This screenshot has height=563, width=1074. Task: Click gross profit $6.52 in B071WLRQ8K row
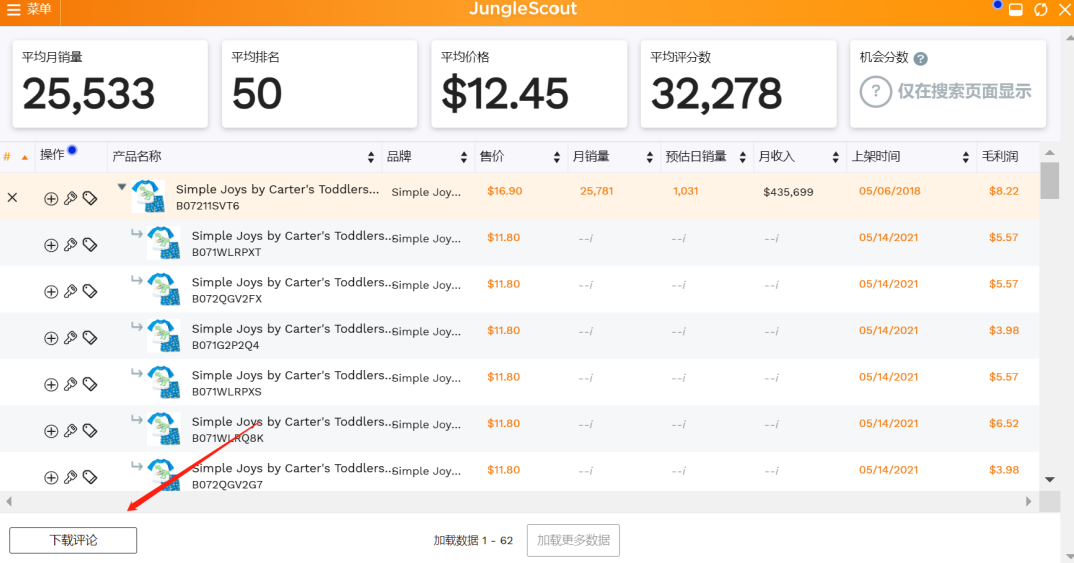coord(1003,423)
